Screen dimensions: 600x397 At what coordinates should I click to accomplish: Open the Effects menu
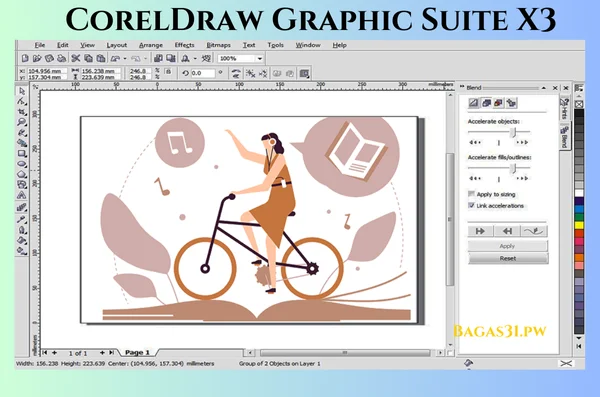coord(184,45)
